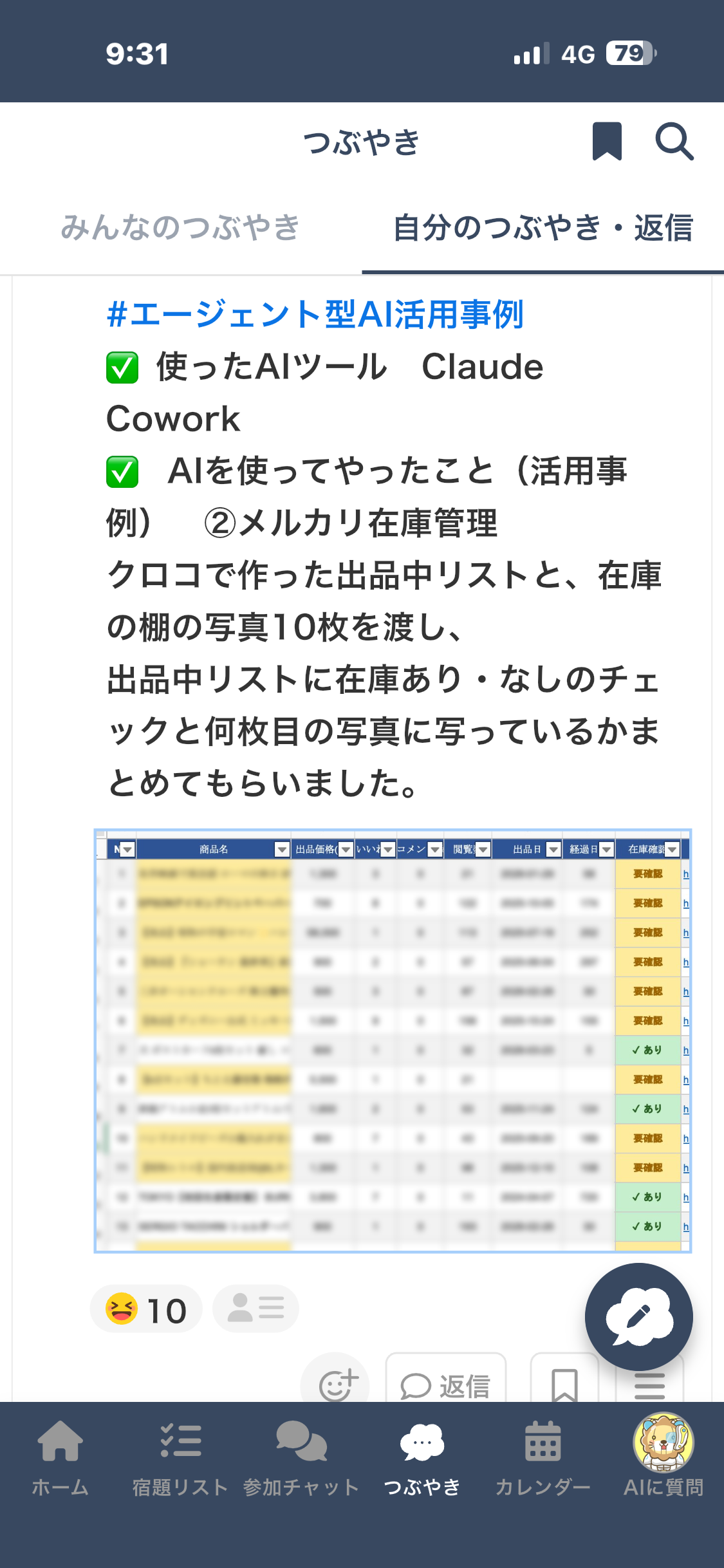The image size is (724, 1568).
Task: Select 自分のつぶやき・返信 tab
Action: point(543,228)
